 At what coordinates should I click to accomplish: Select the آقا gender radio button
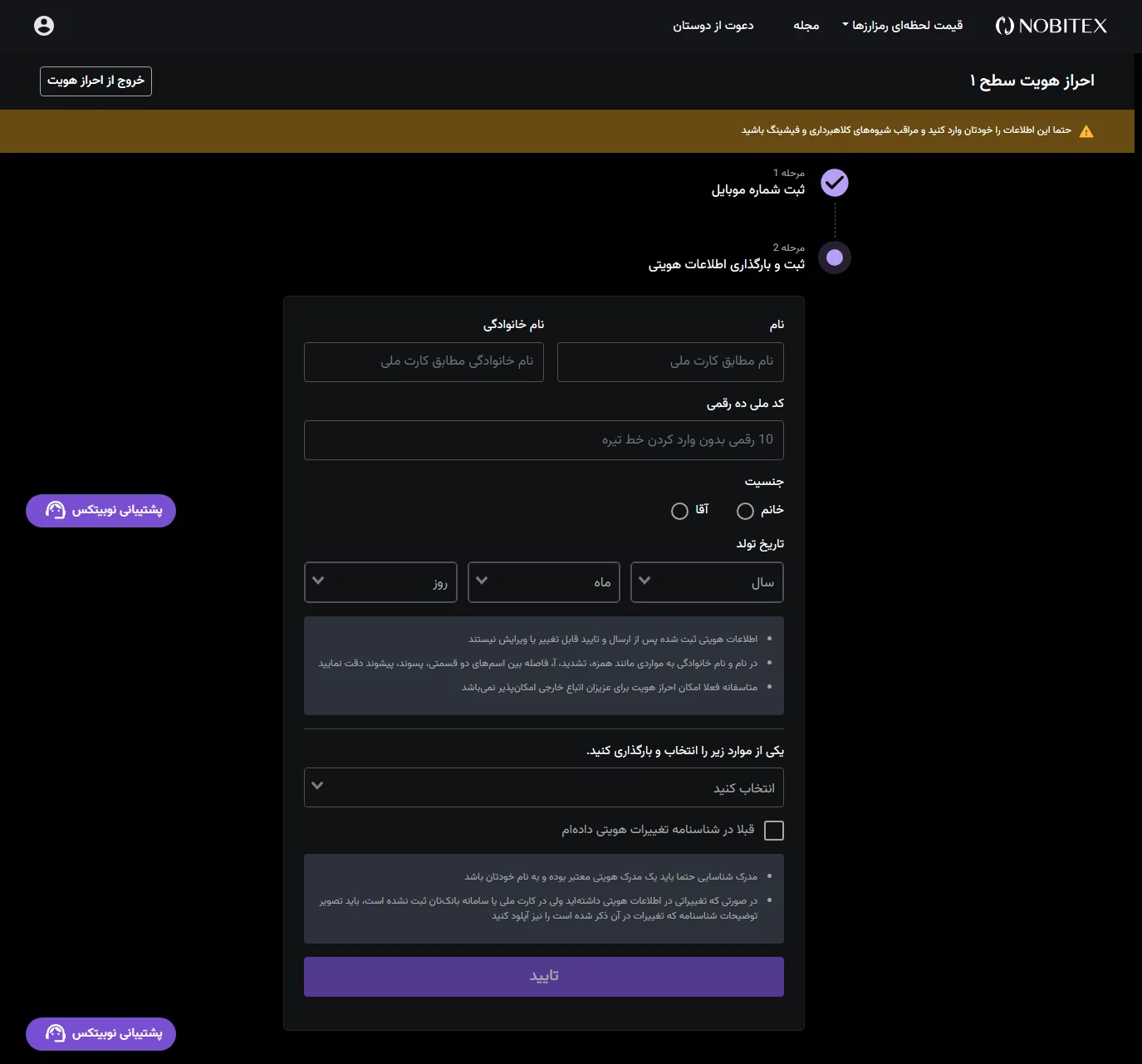click(679, 511)
